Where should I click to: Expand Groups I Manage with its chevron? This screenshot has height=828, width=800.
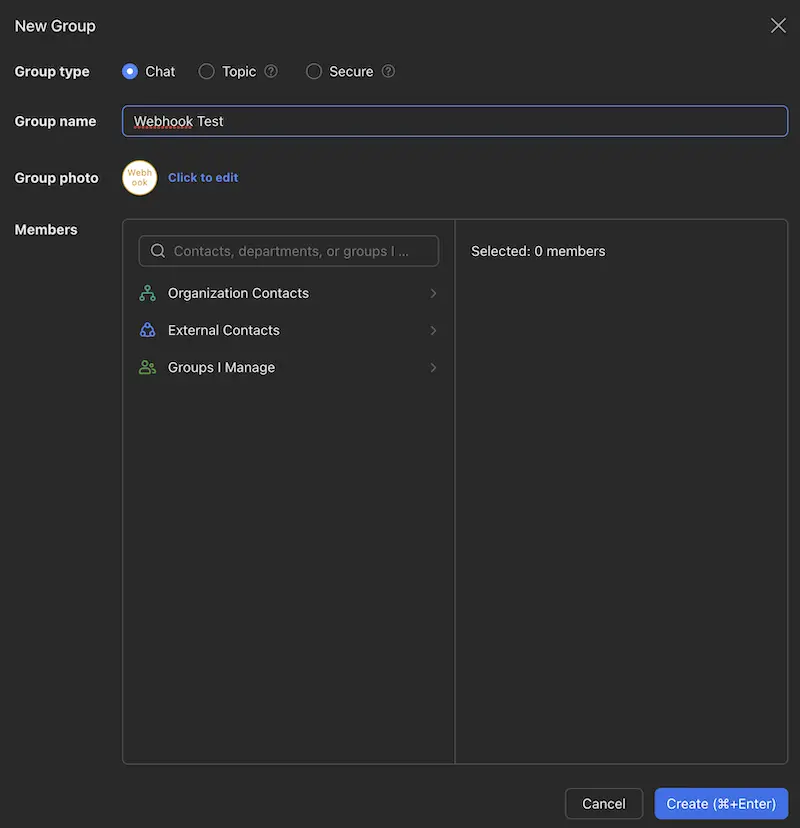tap(433, 367)
